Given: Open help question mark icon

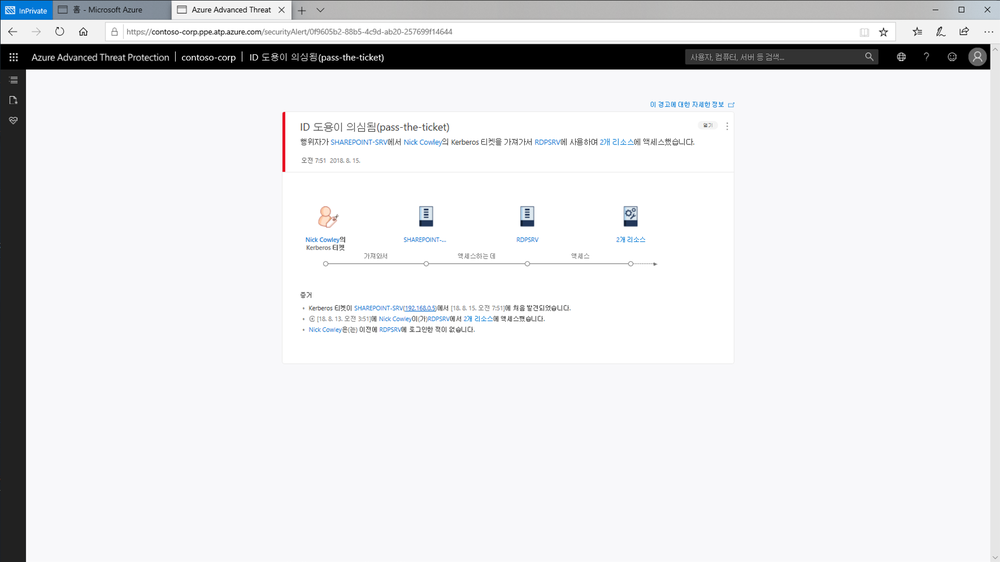Looking at the screenshot, I should [x=926, y=57].
